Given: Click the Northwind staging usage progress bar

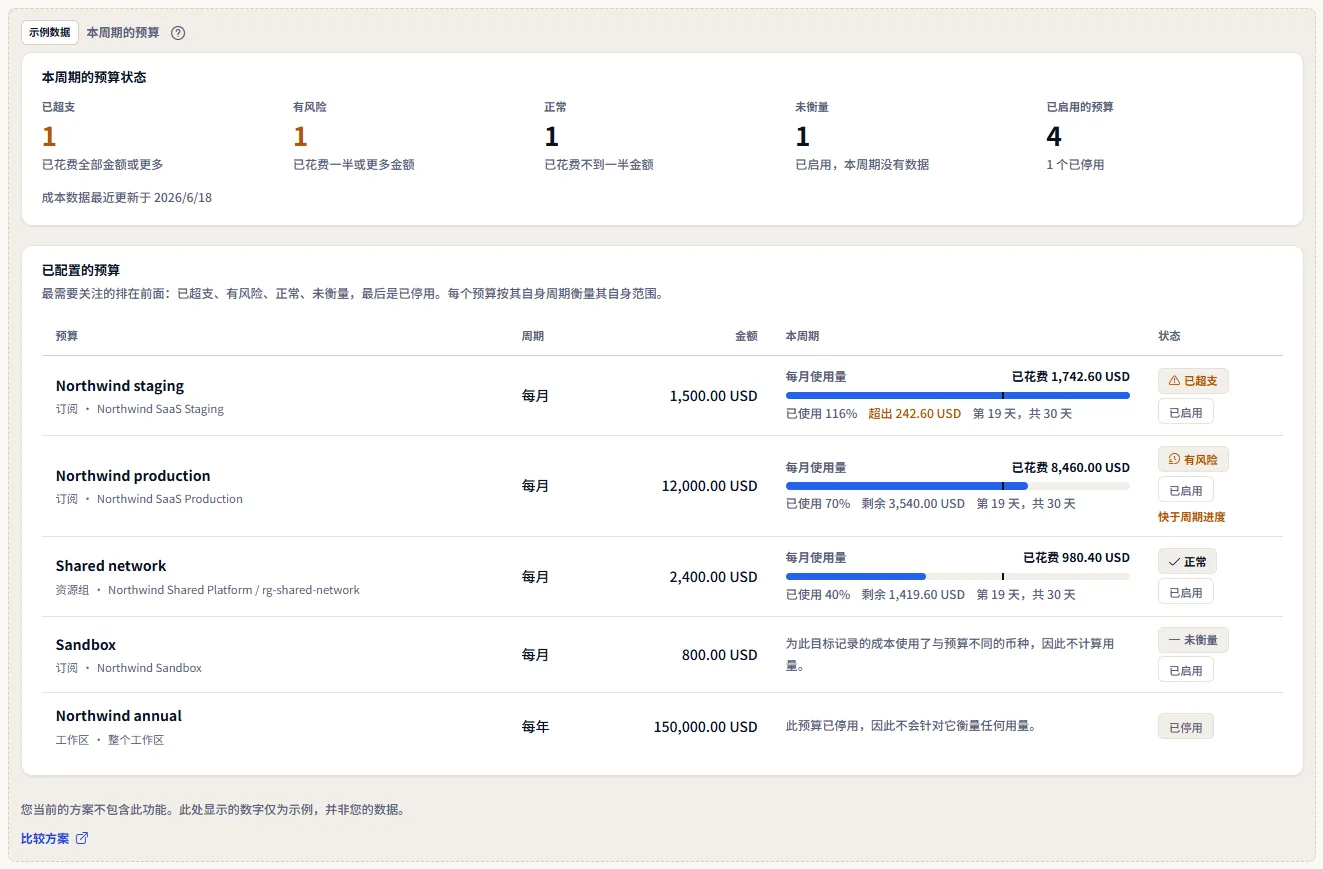Looking at the screenshot, I should 958,395.
